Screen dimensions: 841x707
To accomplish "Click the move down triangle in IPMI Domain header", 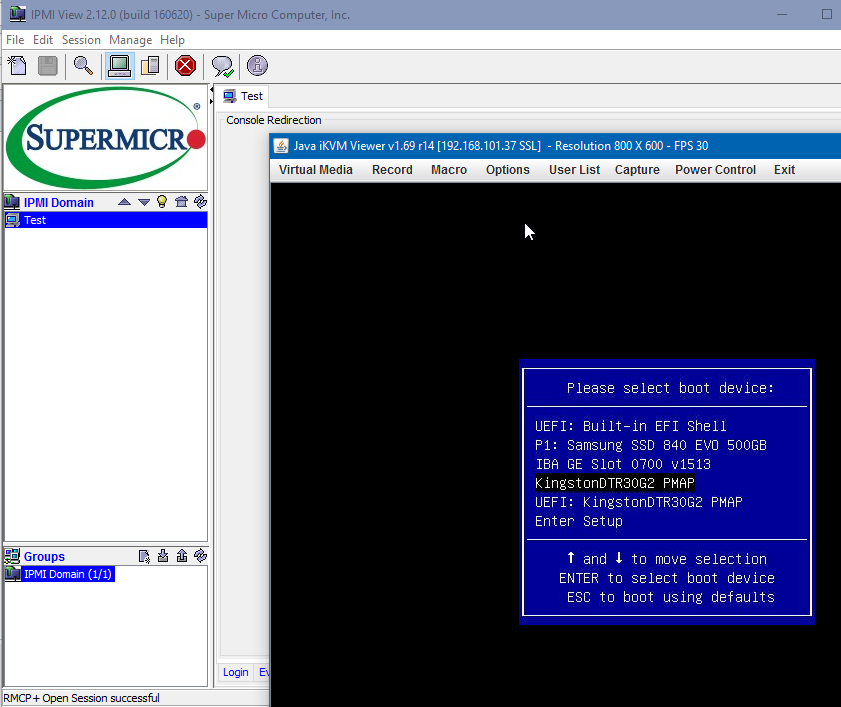I will 144,202.
